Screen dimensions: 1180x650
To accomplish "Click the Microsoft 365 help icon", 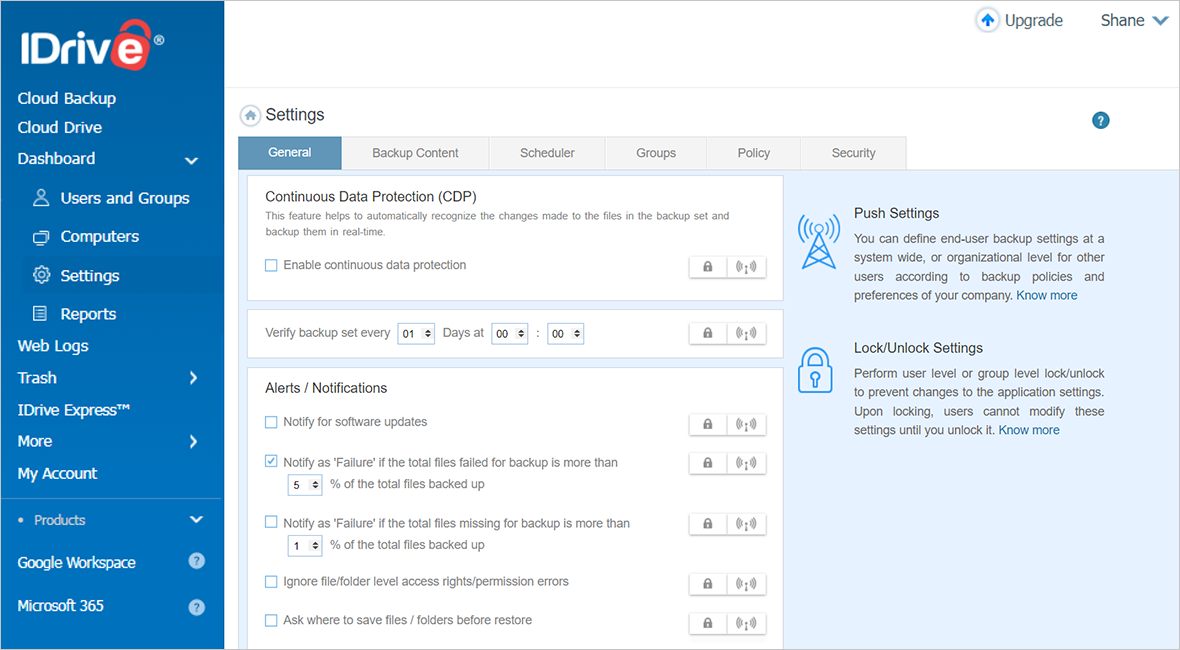I will tap(197, 606).
